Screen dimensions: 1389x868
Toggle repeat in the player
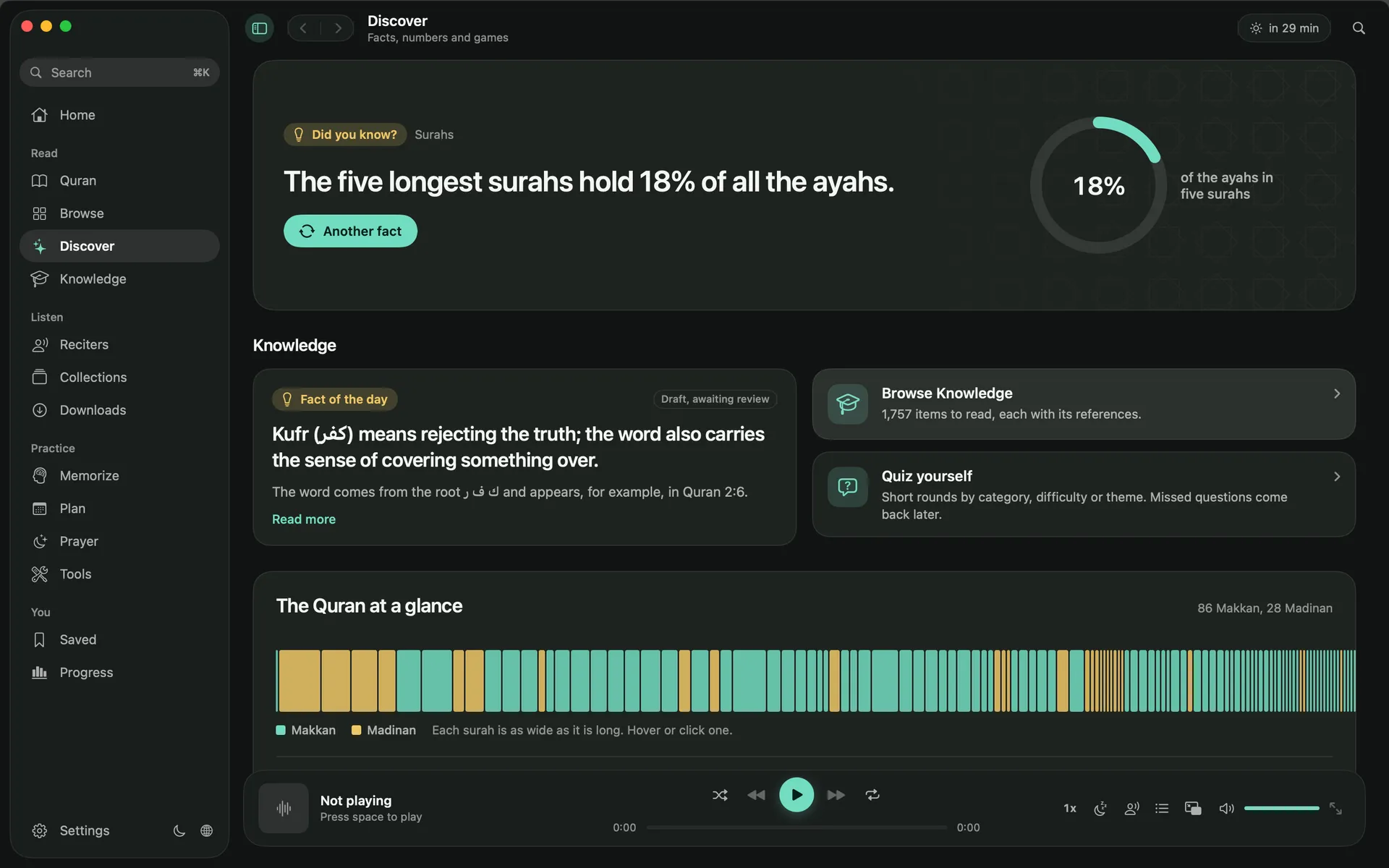click(872, 795)
